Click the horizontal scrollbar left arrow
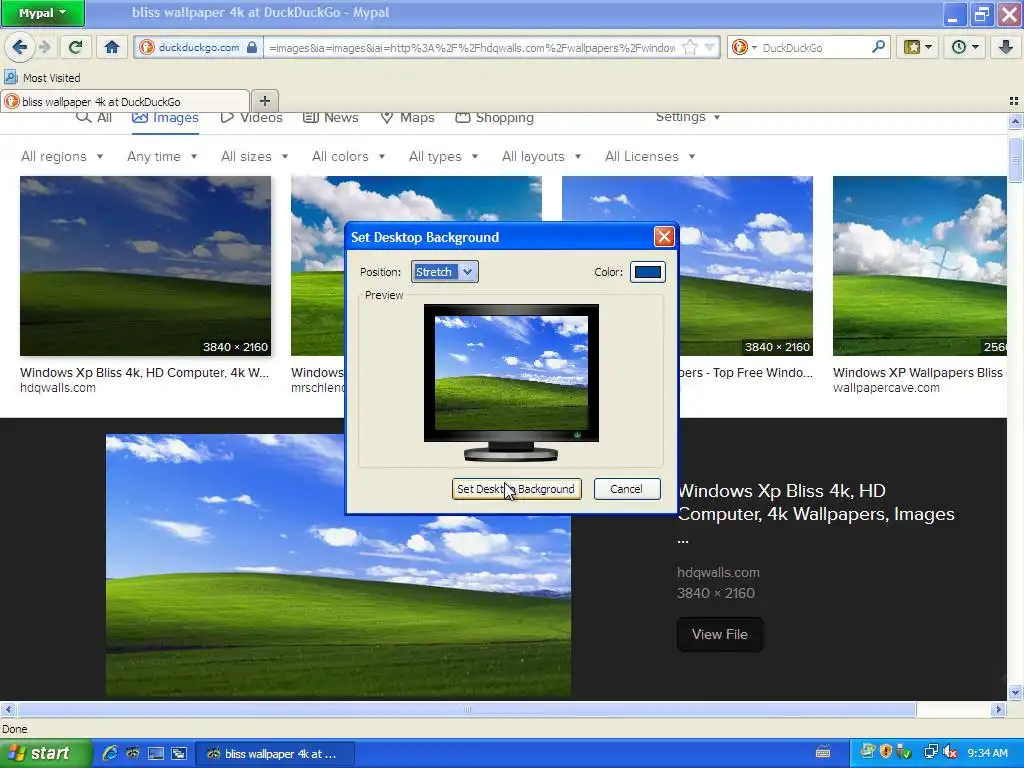The image size is (1024, 768). pyautogui.click(x=8, y=709)
